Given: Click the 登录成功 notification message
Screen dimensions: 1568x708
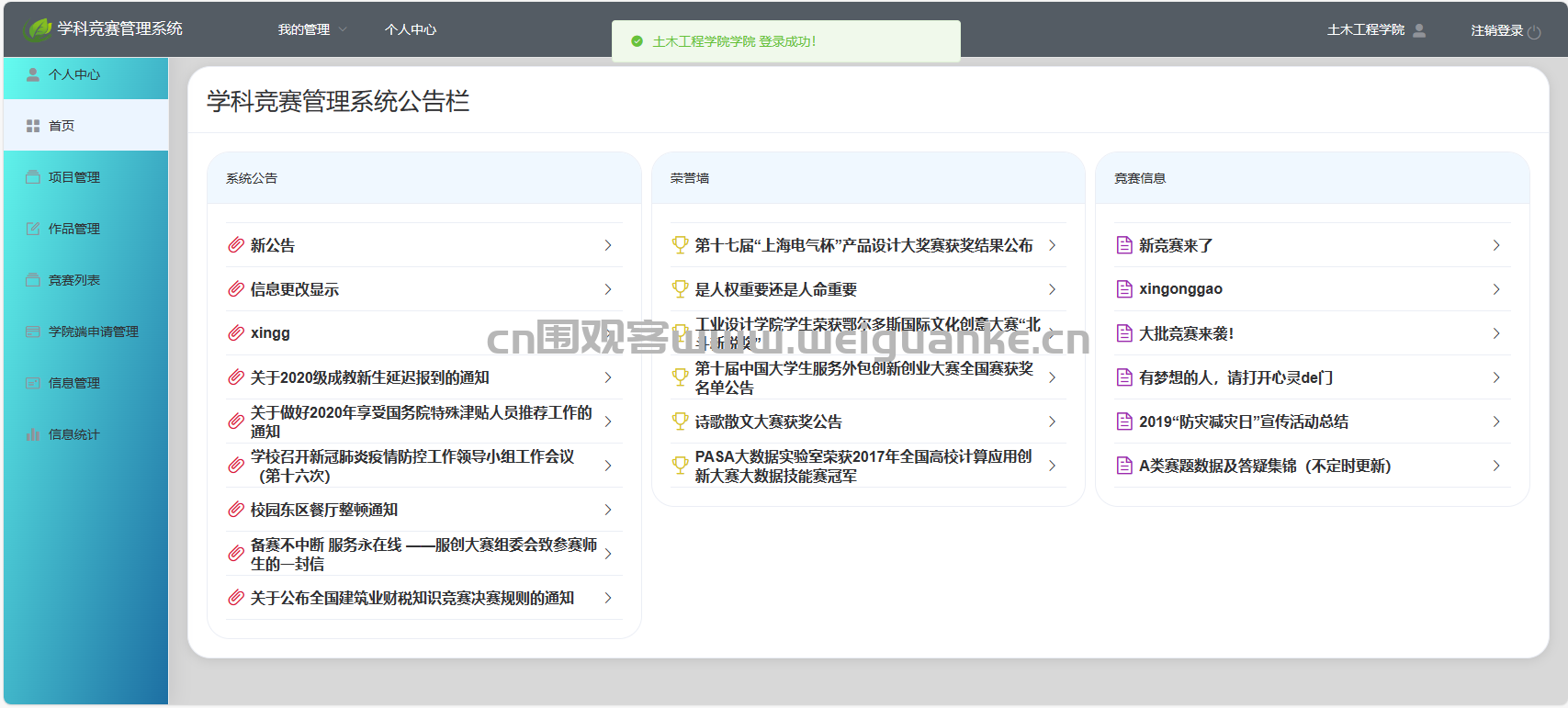Looking at the screenshot, I should coord(734,41).
